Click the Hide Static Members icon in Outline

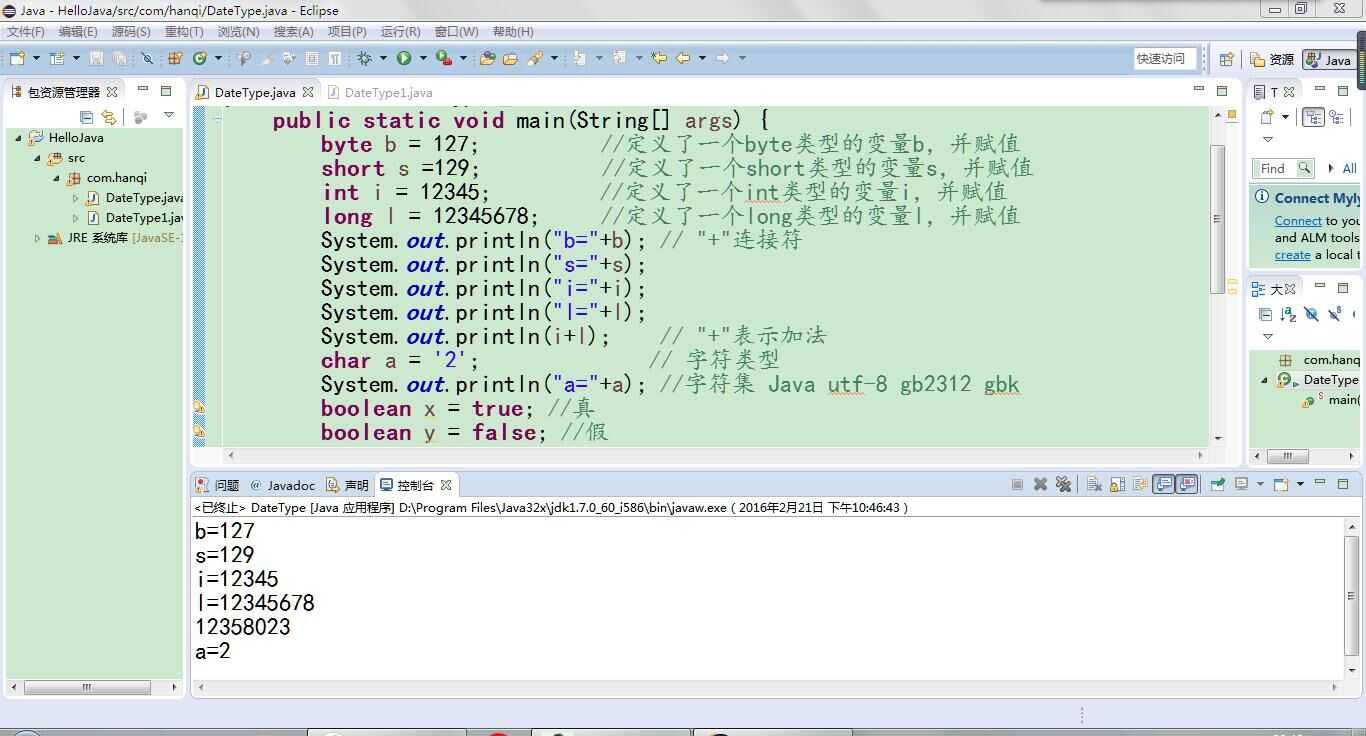1334,314
